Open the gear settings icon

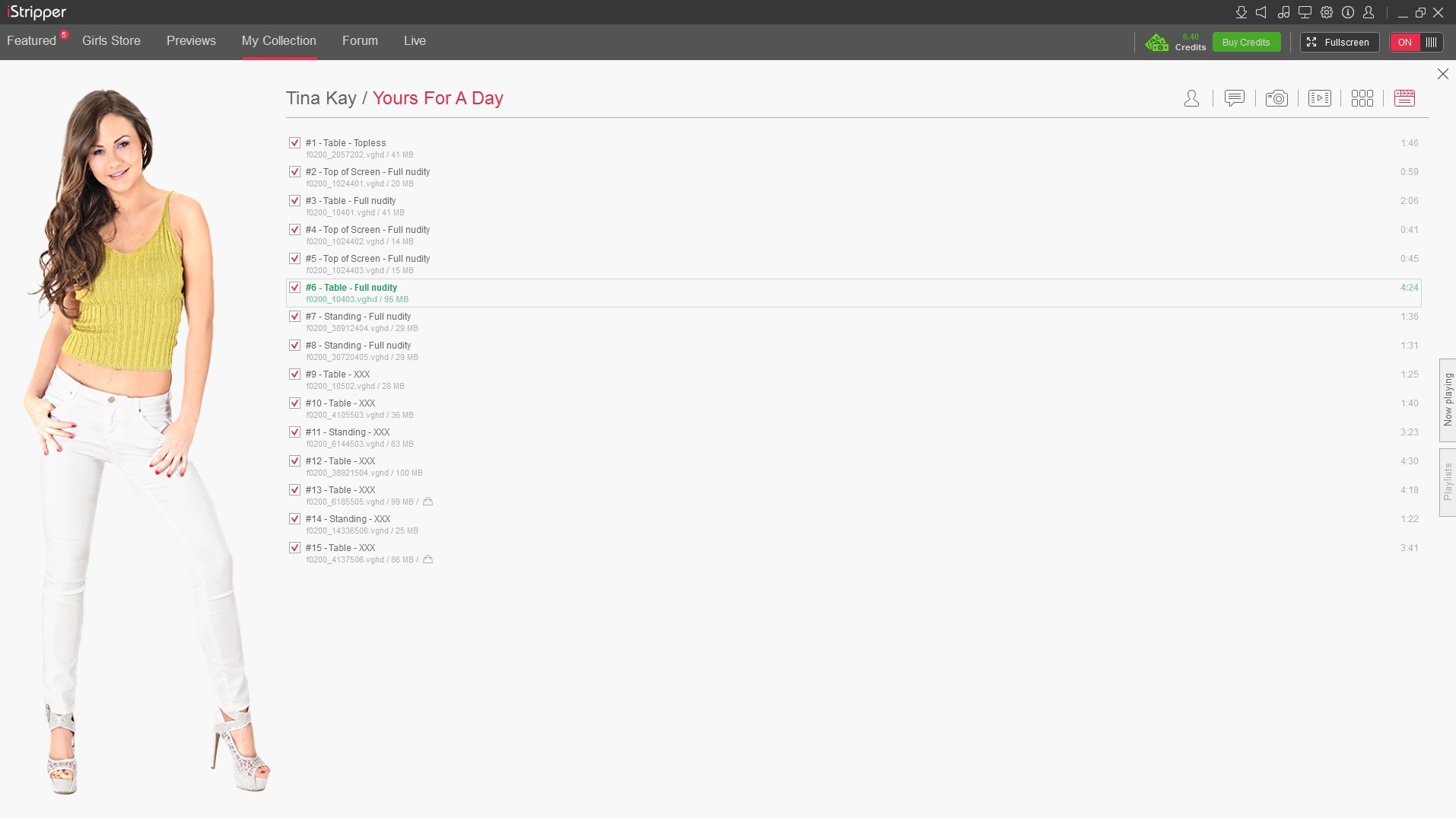1327,12
